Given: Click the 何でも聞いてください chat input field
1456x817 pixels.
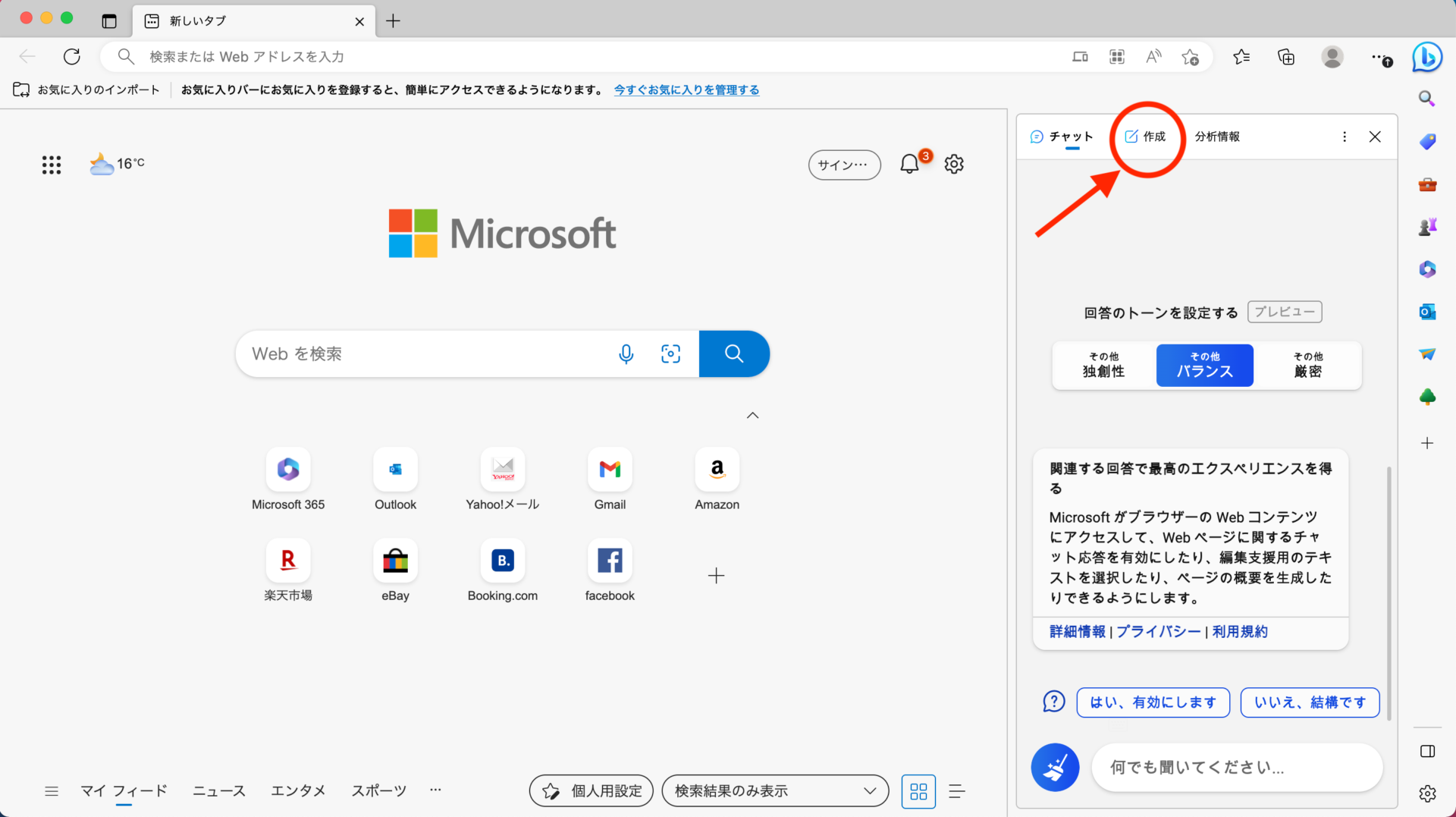Looking at the screenshot, I should pyautogui.click(x=1236, y=767).
